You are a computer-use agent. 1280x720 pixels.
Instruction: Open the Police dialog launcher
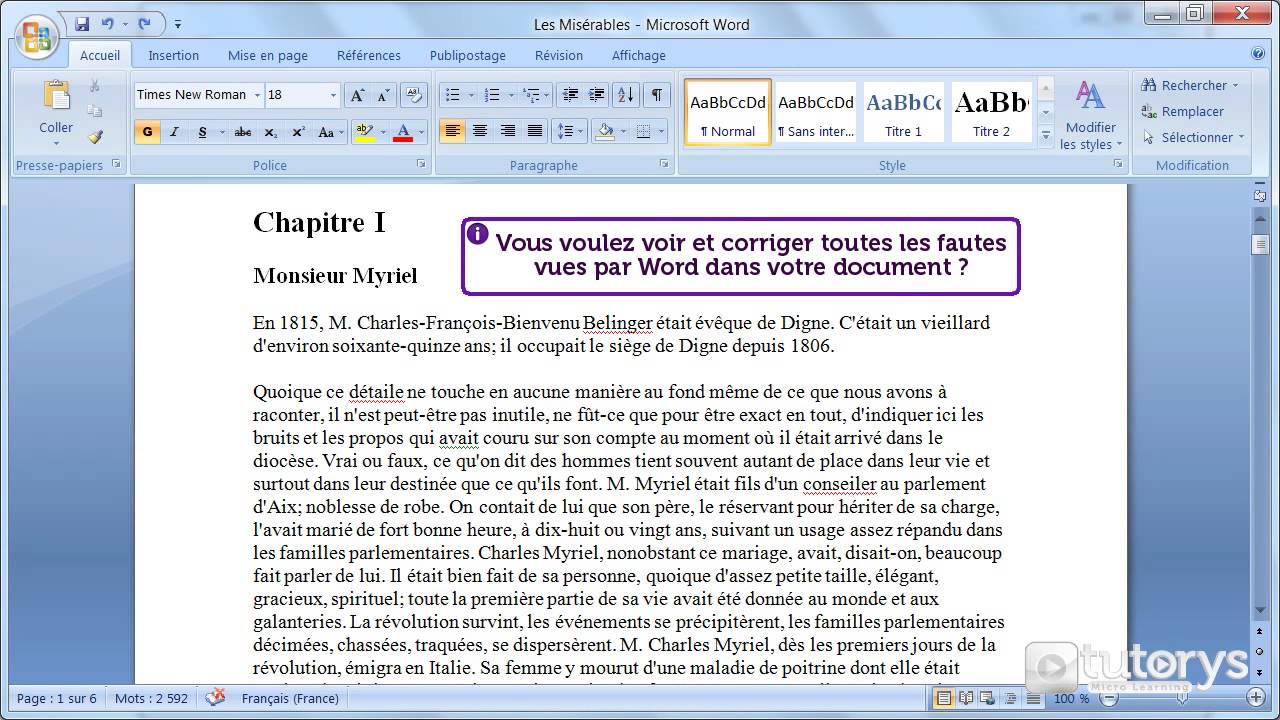421,163
